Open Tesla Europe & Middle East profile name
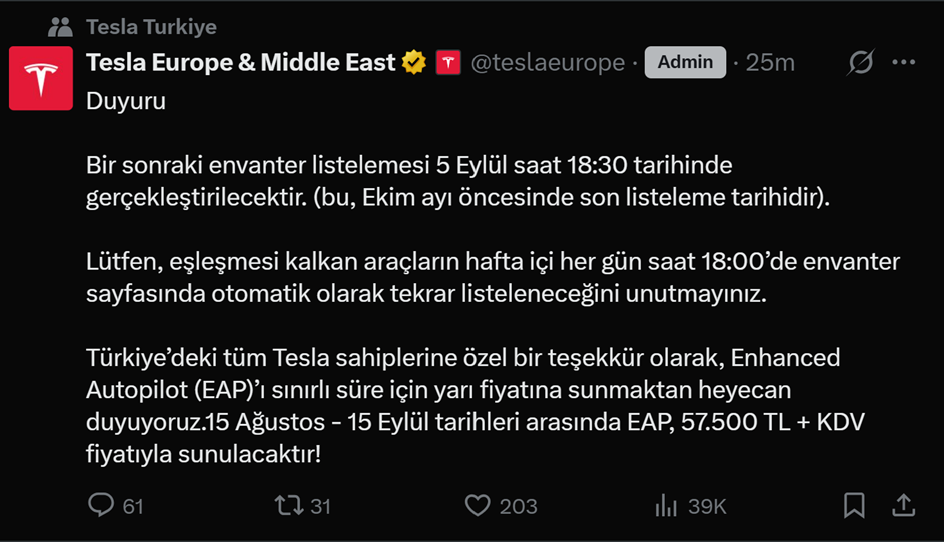Screen dimensions: 944x542 click(x=241, y=63)
